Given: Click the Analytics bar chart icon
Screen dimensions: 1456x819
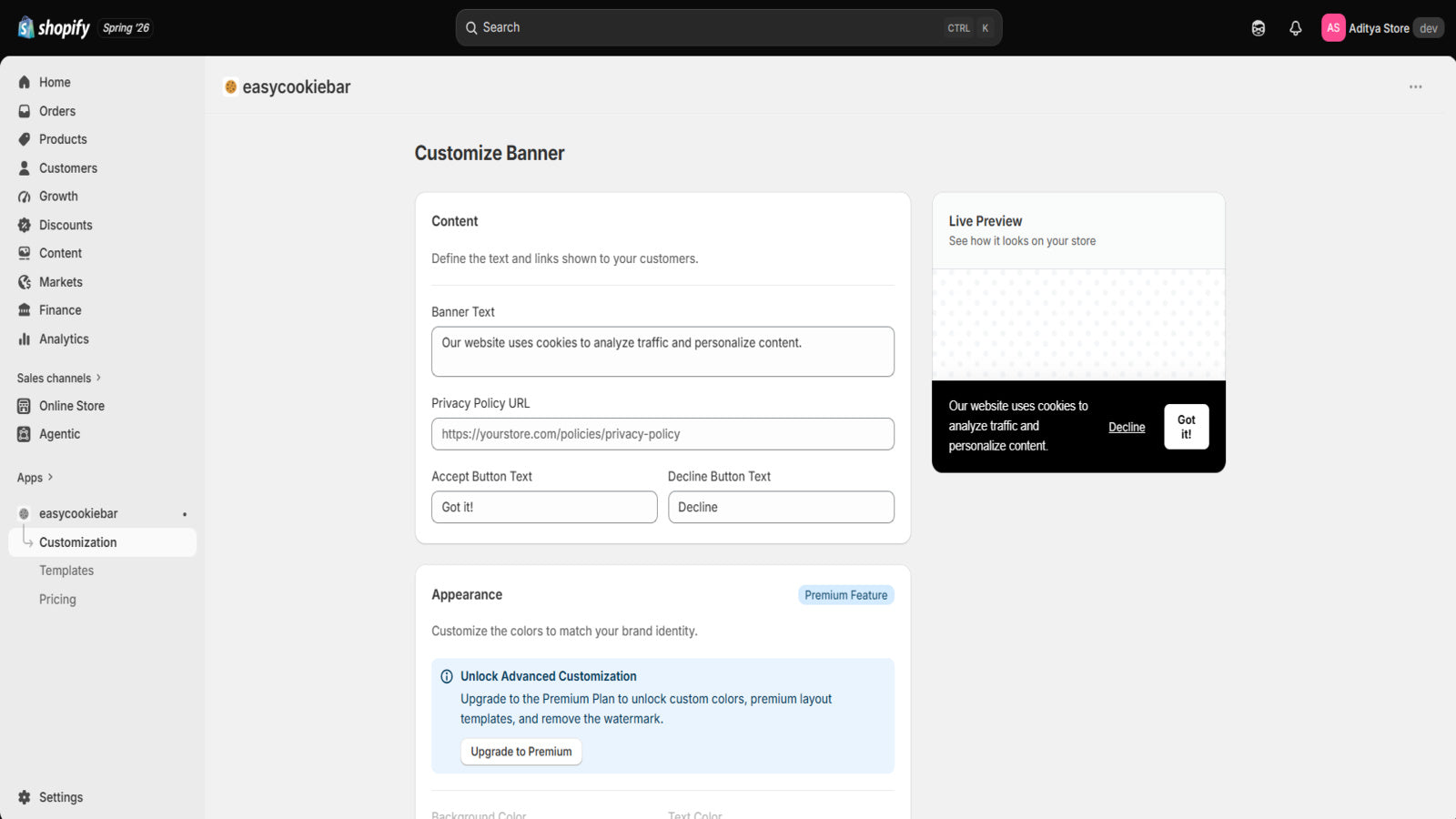Looking at the screenshot, I should [25, 339].
